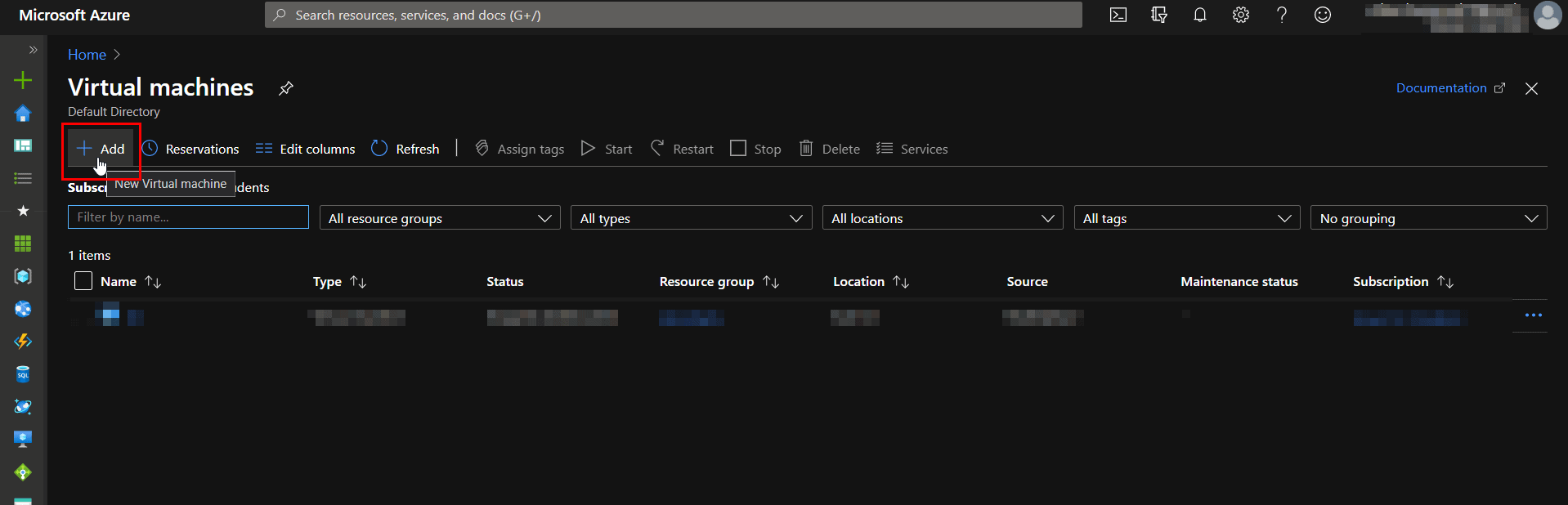Sort the list by Type column

tap(339, 281)
